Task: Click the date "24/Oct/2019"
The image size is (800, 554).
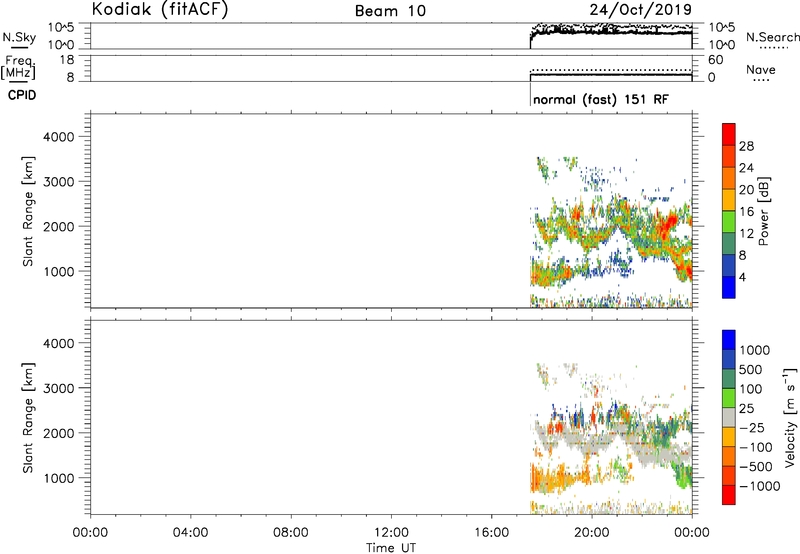Action: pyautogui.click(x=641, y=10)
